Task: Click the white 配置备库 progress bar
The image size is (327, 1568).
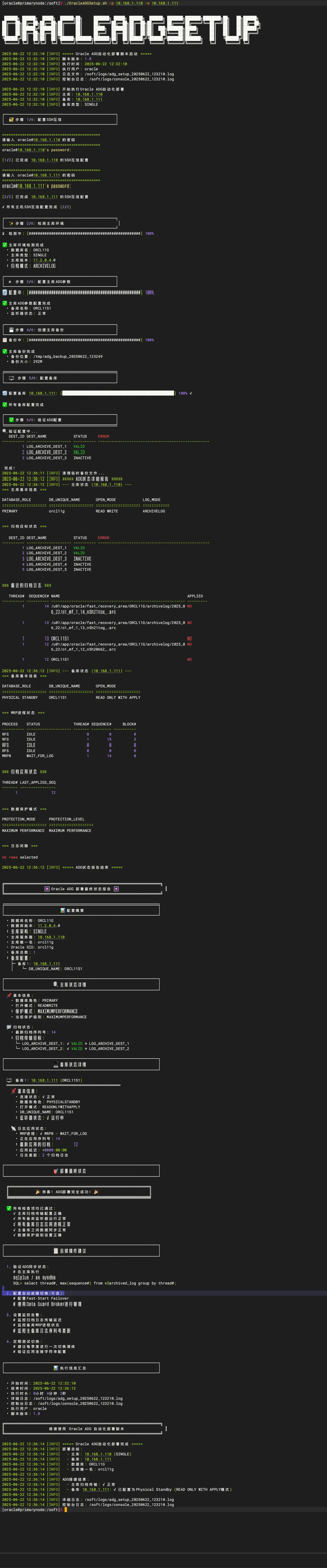Action: click(x=118, y=393)
